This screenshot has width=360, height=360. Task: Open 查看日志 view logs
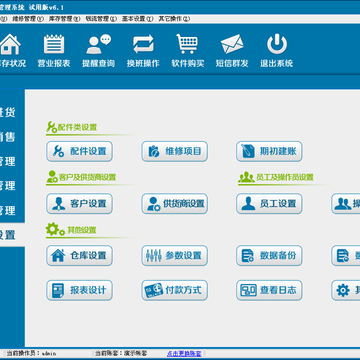pyautogui.click(x=269, y=290)
